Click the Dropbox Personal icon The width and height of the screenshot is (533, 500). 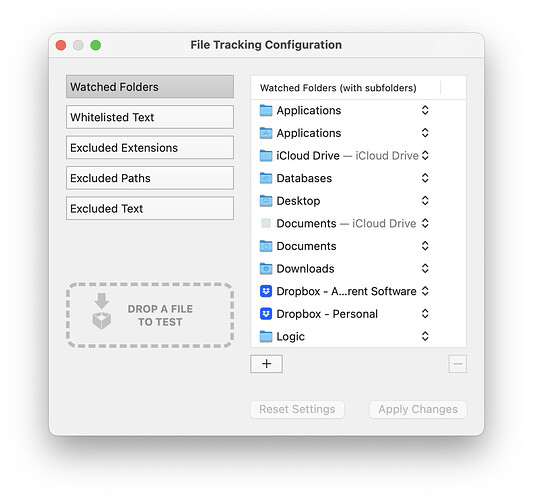(266, 314)
